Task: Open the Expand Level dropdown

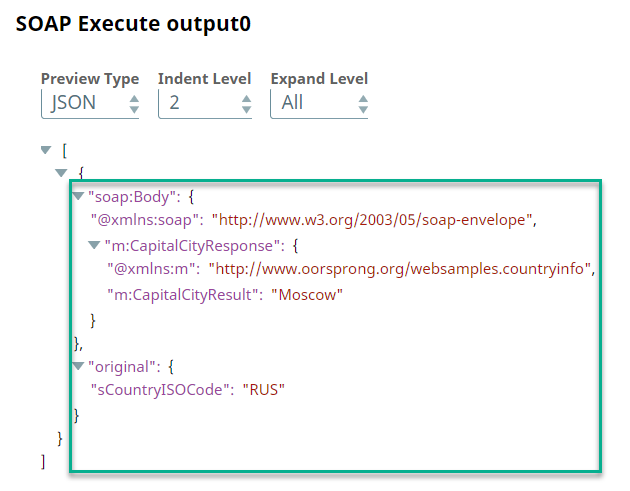Action: 319,102
